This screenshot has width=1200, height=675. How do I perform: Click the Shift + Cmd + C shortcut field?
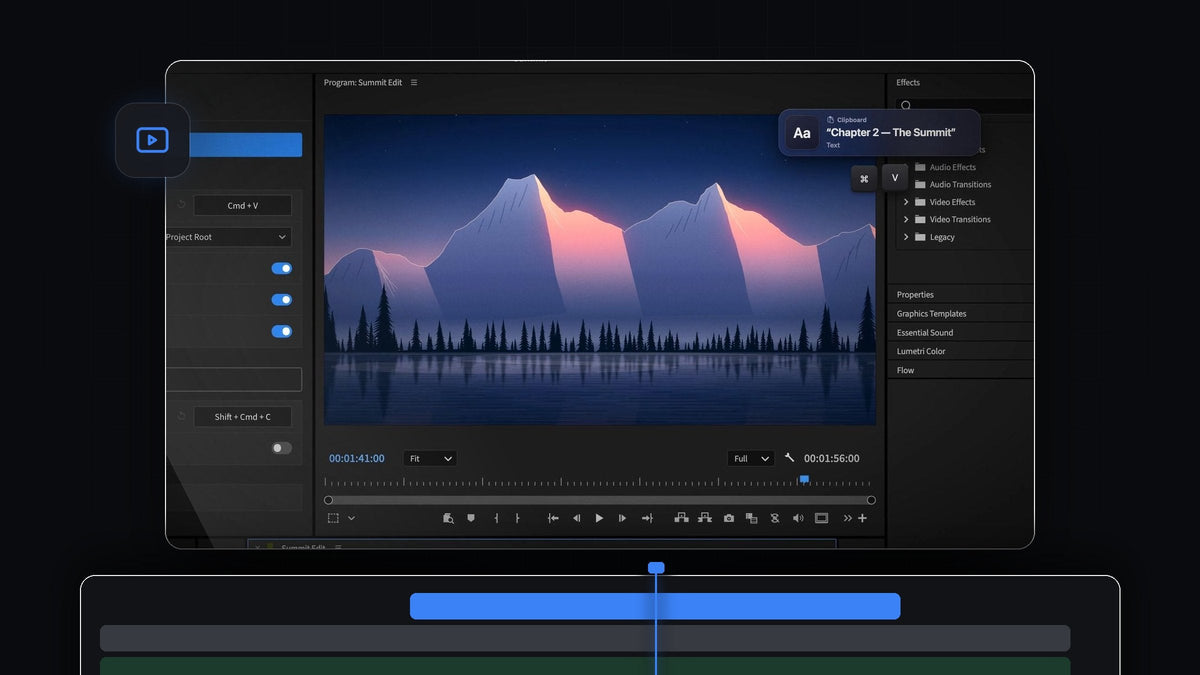point(243,416)
